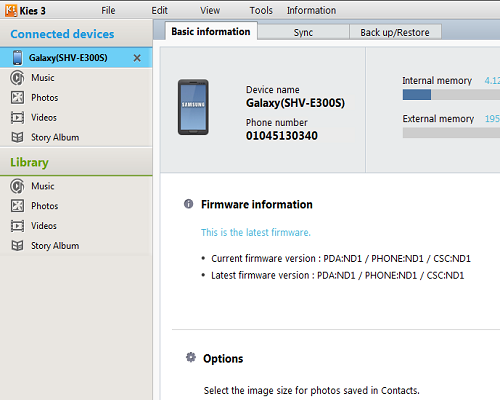Click the Samsung phone image thumbnail
500x400 pixels.
[x=193, y=107]
